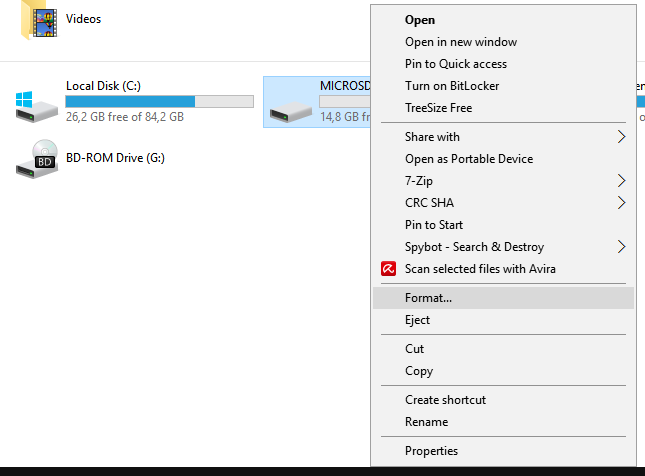Click Local Disk (C:) storage usage bar

(159, 101)
